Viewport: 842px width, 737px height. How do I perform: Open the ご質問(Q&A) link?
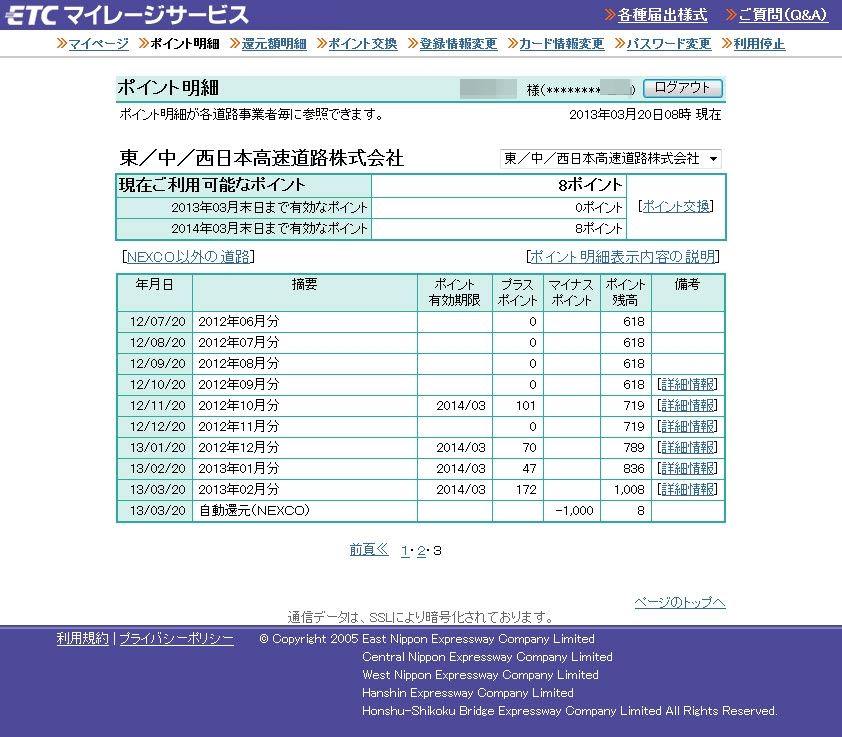[783, 15]
